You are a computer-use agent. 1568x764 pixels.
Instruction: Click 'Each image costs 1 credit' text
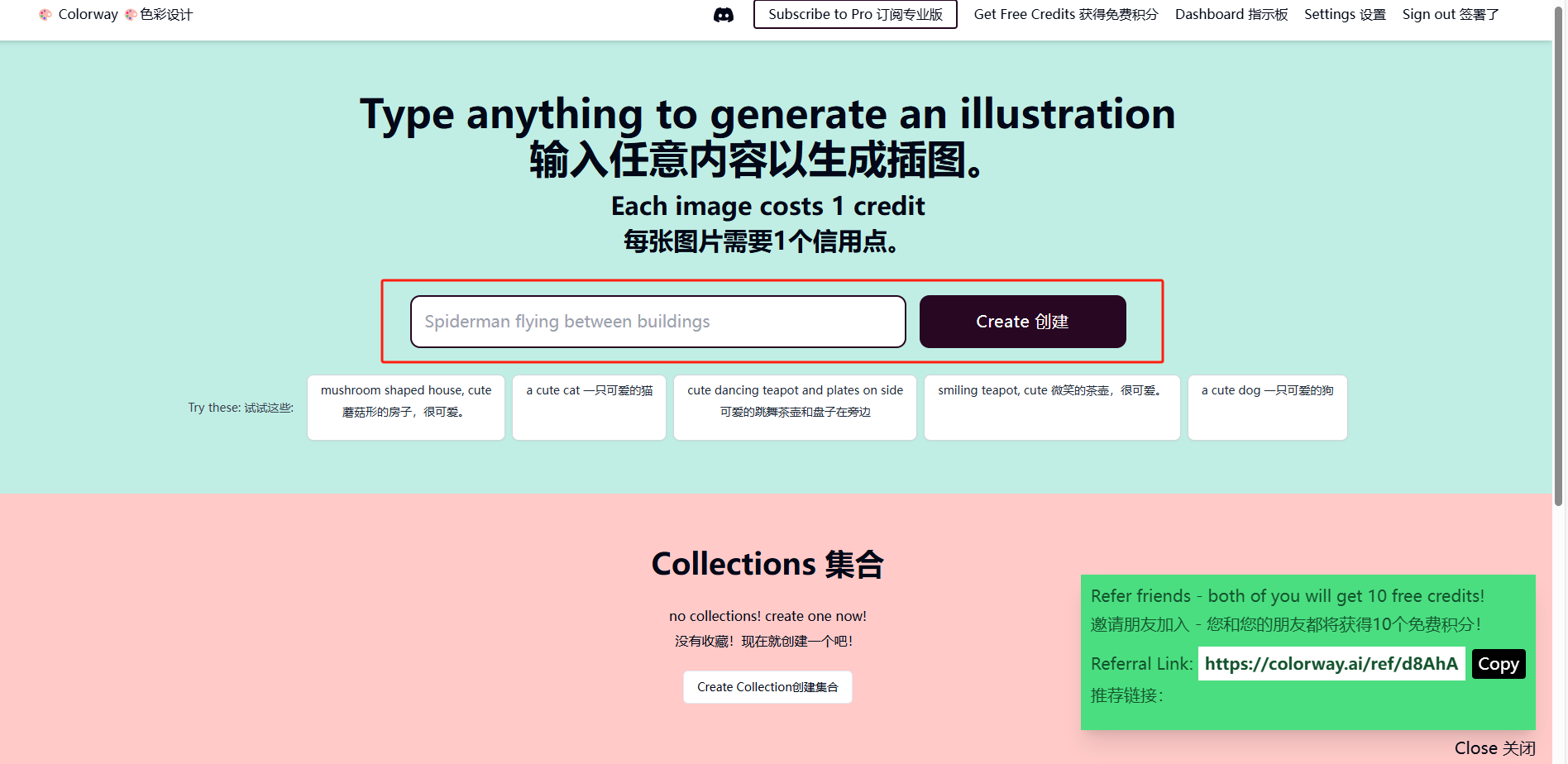pyautogui.click(x=767, y=206)
